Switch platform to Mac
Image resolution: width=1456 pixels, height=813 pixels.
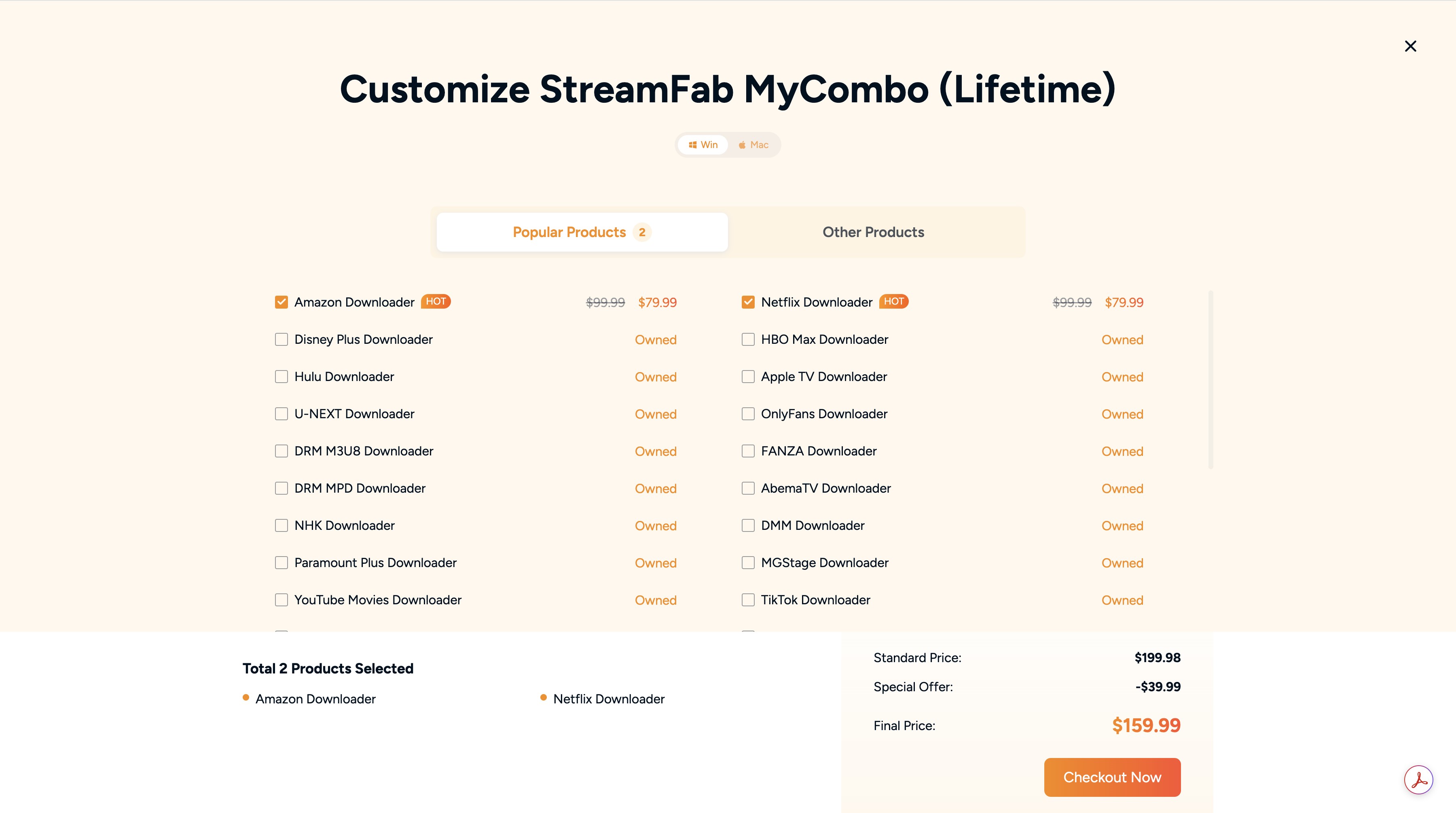pos(753,145)
